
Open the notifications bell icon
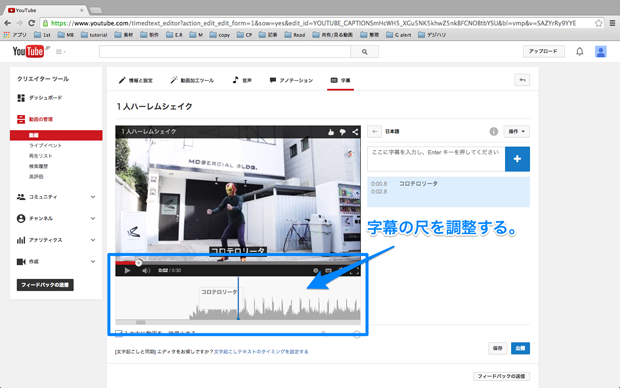pos(579,51)
